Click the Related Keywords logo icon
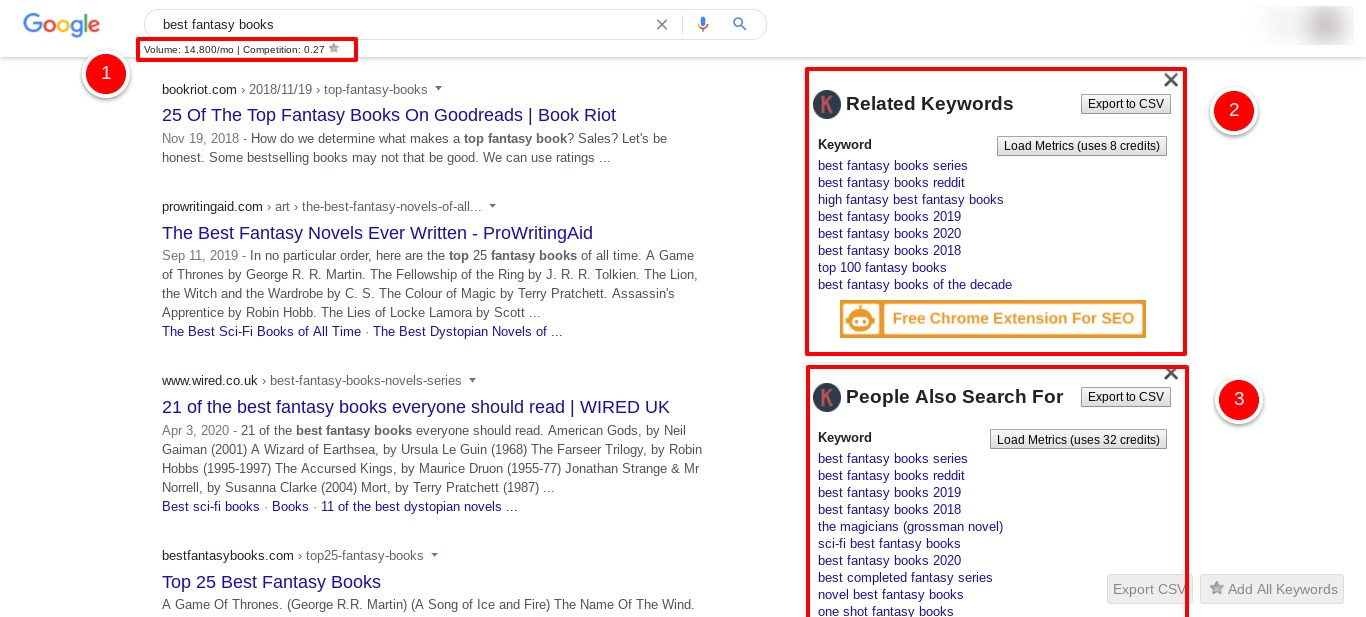 pos(827,104)
